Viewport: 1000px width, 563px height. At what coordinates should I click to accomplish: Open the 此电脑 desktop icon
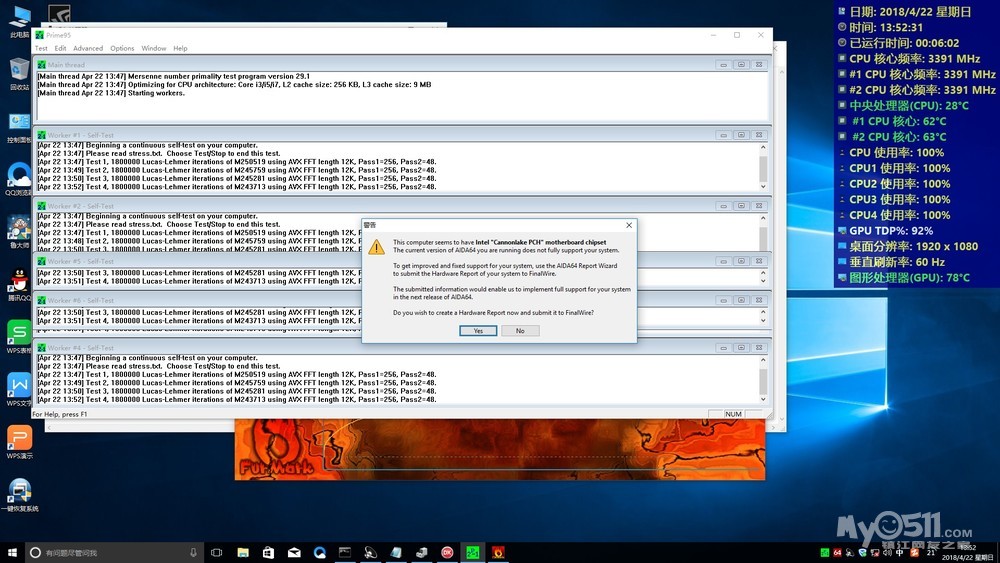pyautogui.click(x=19, y=21)
